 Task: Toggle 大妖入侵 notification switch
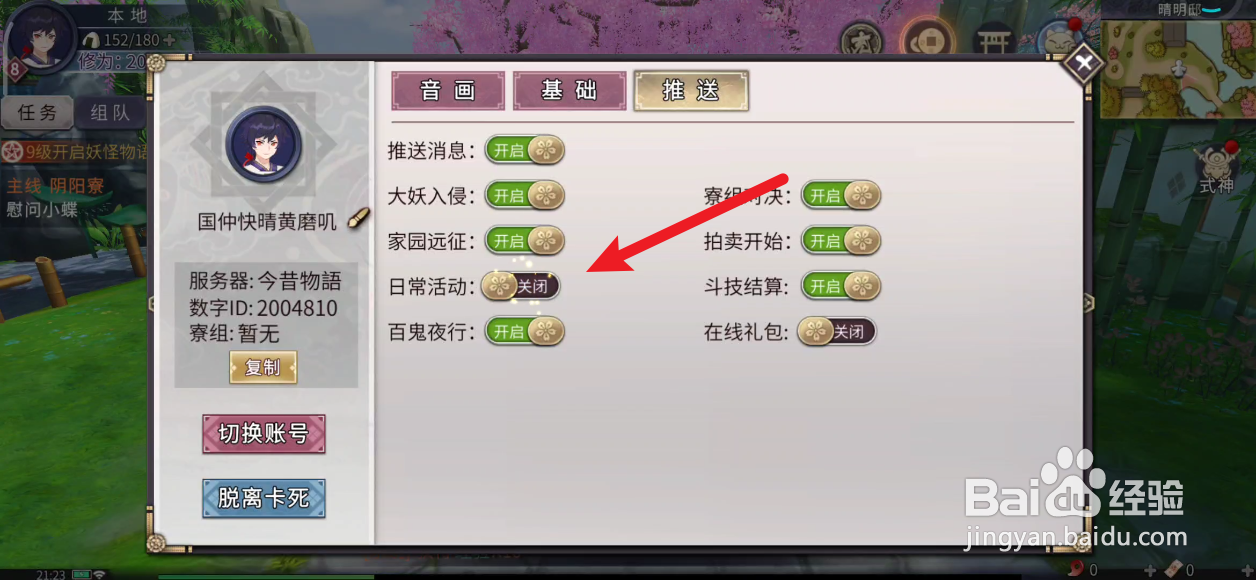tap(525, 196)
